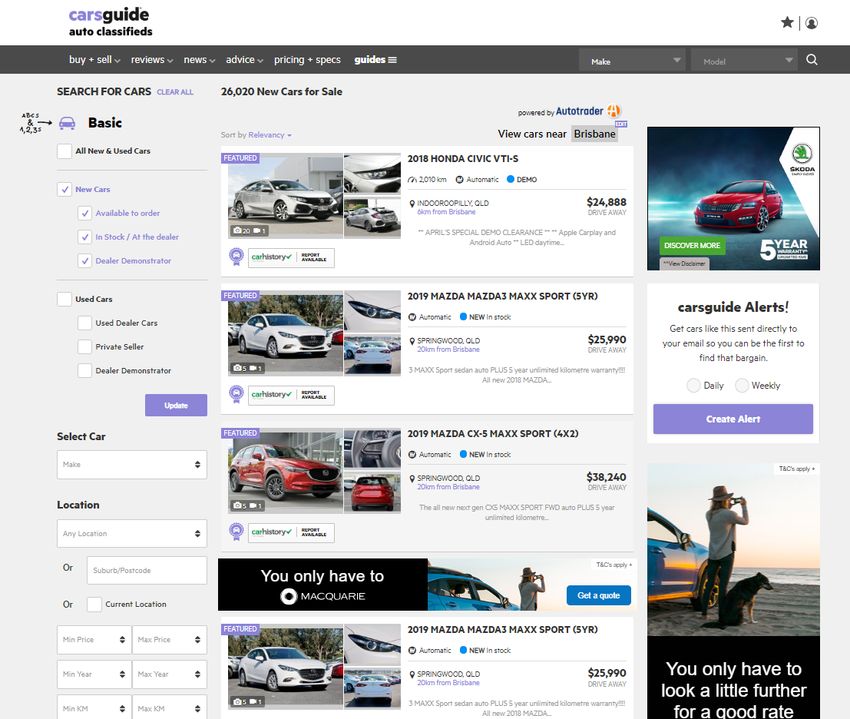Open the user account profile icon
The width and height of the screenshot is (850, 719).
(x=812, y=23)
